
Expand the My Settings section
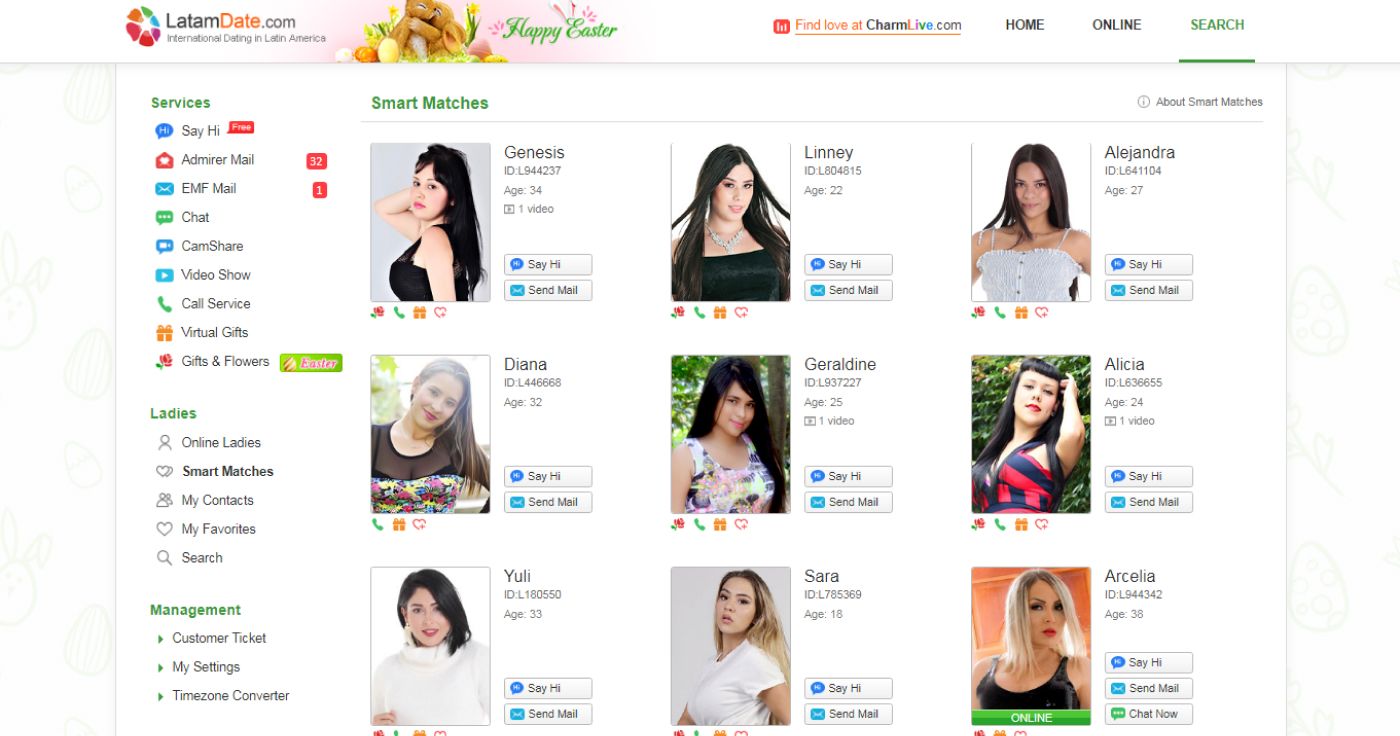pos(206,667)
